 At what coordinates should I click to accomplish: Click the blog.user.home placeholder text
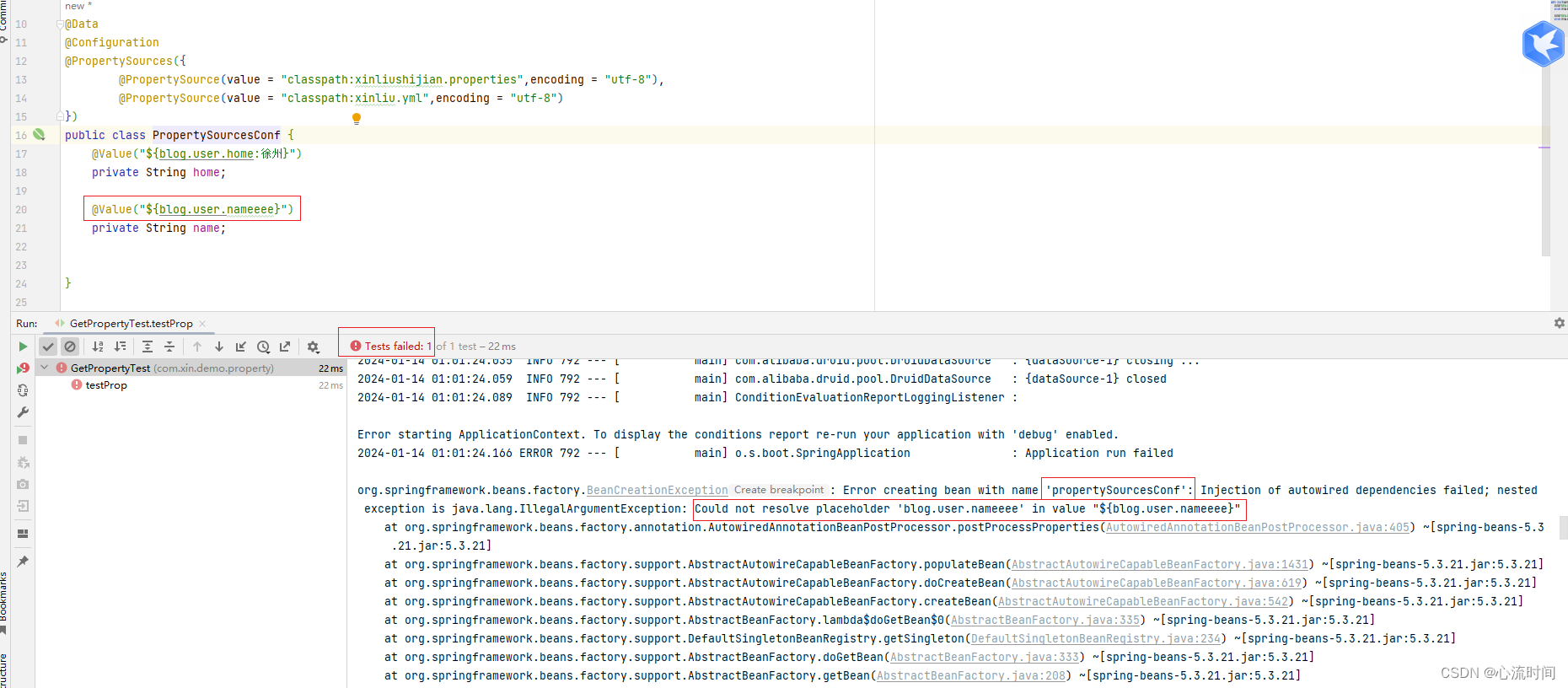(x=207, y=153)
